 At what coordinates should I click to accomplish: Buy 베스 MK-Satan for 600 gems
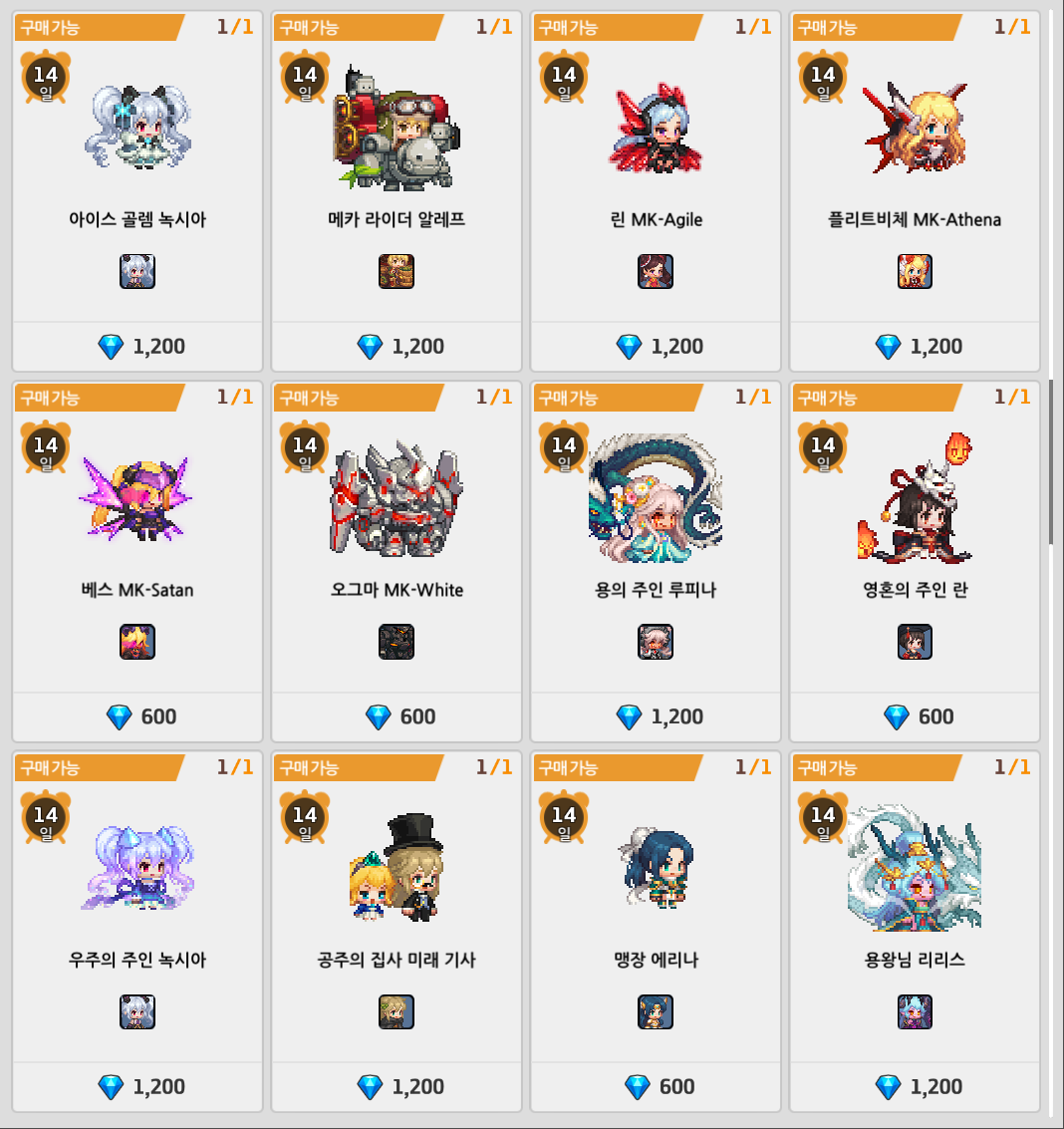137,716
